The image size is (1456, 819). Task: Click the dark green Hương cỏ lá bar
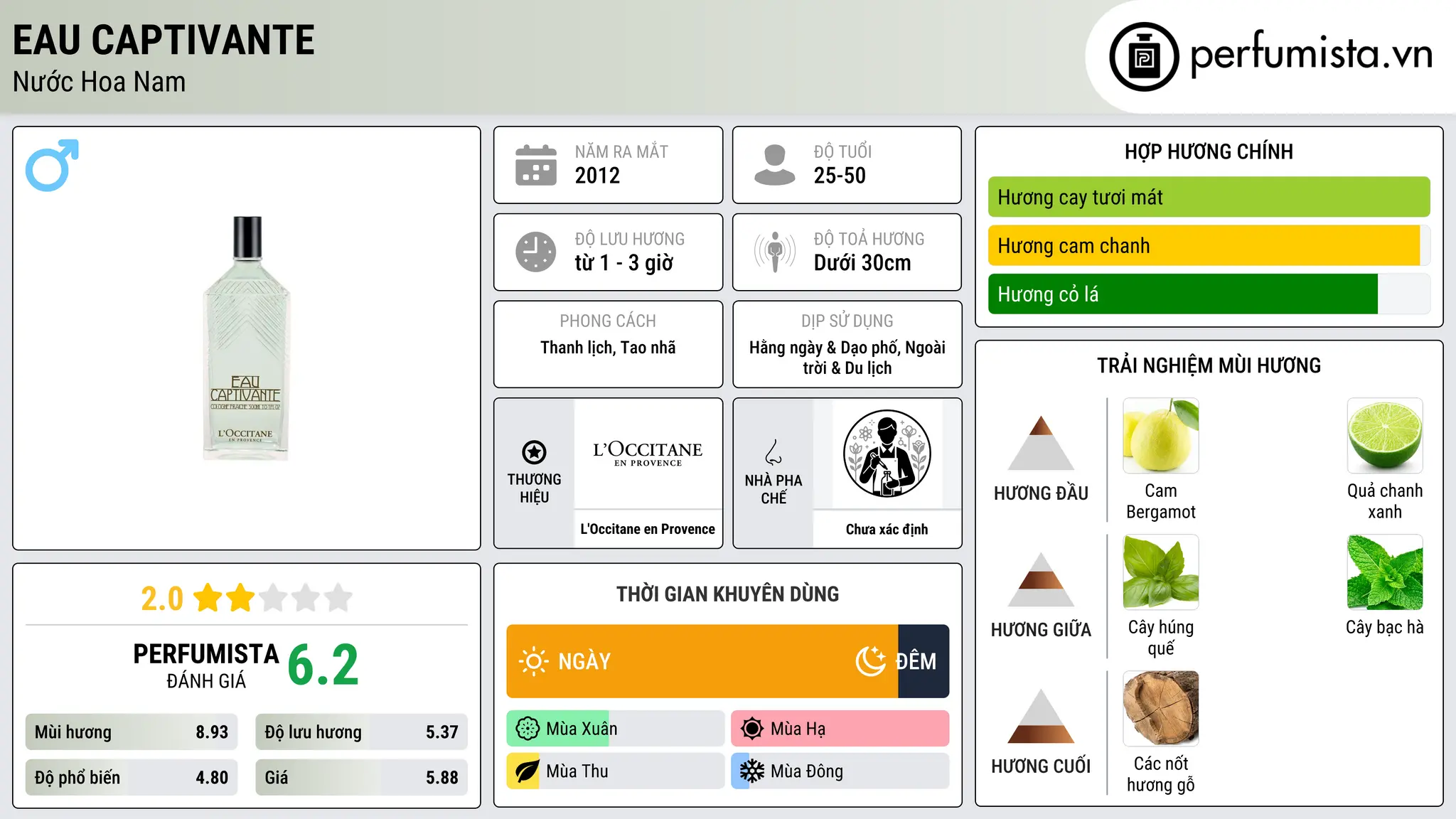pyautogui.click(x=1183, y=294)
